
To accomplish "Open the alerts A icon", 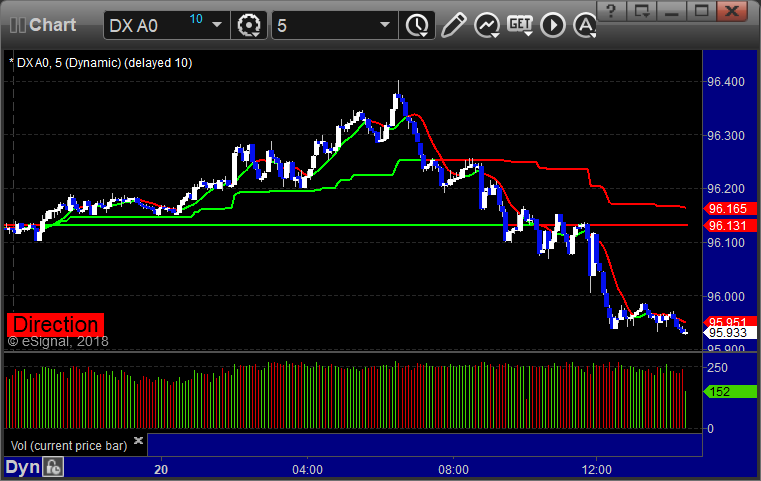I will point(585,25).
